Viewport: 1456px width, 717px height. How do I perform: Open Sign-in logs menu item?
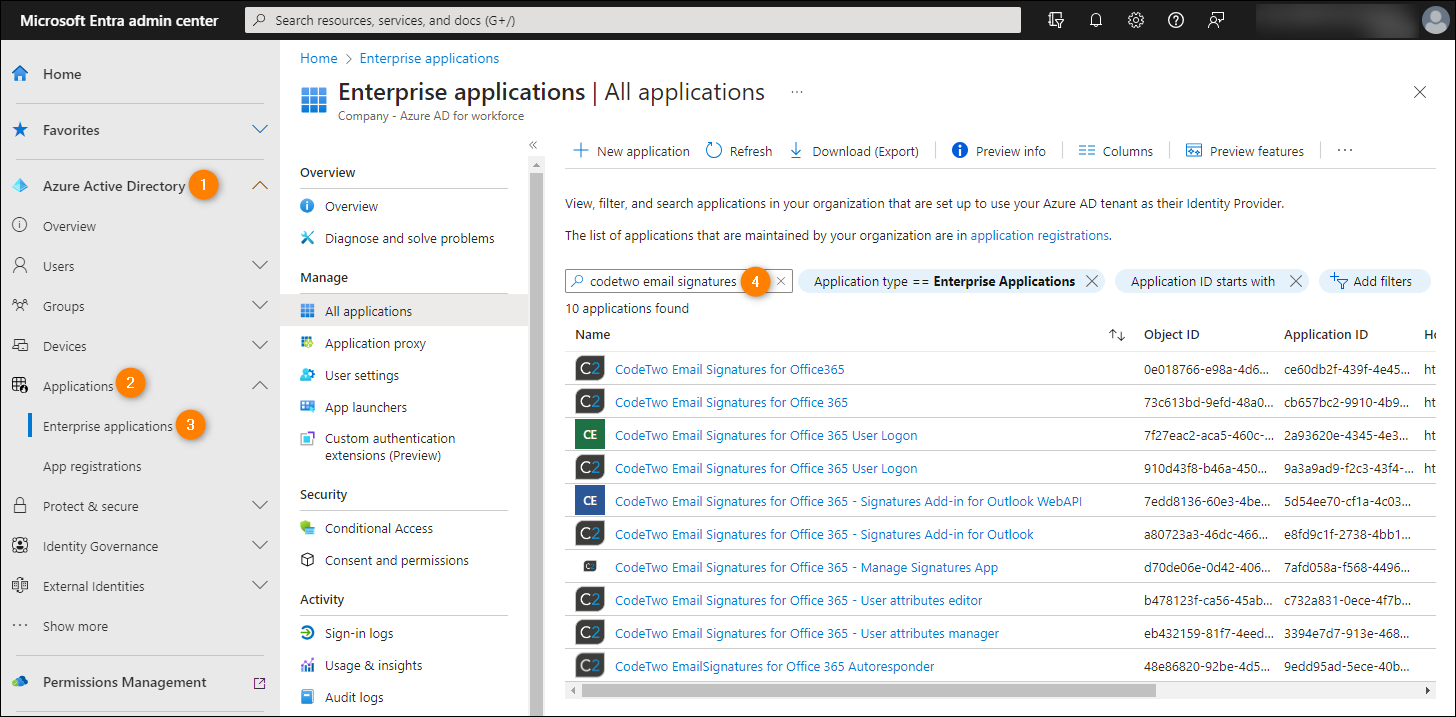[x=358, y=633]
